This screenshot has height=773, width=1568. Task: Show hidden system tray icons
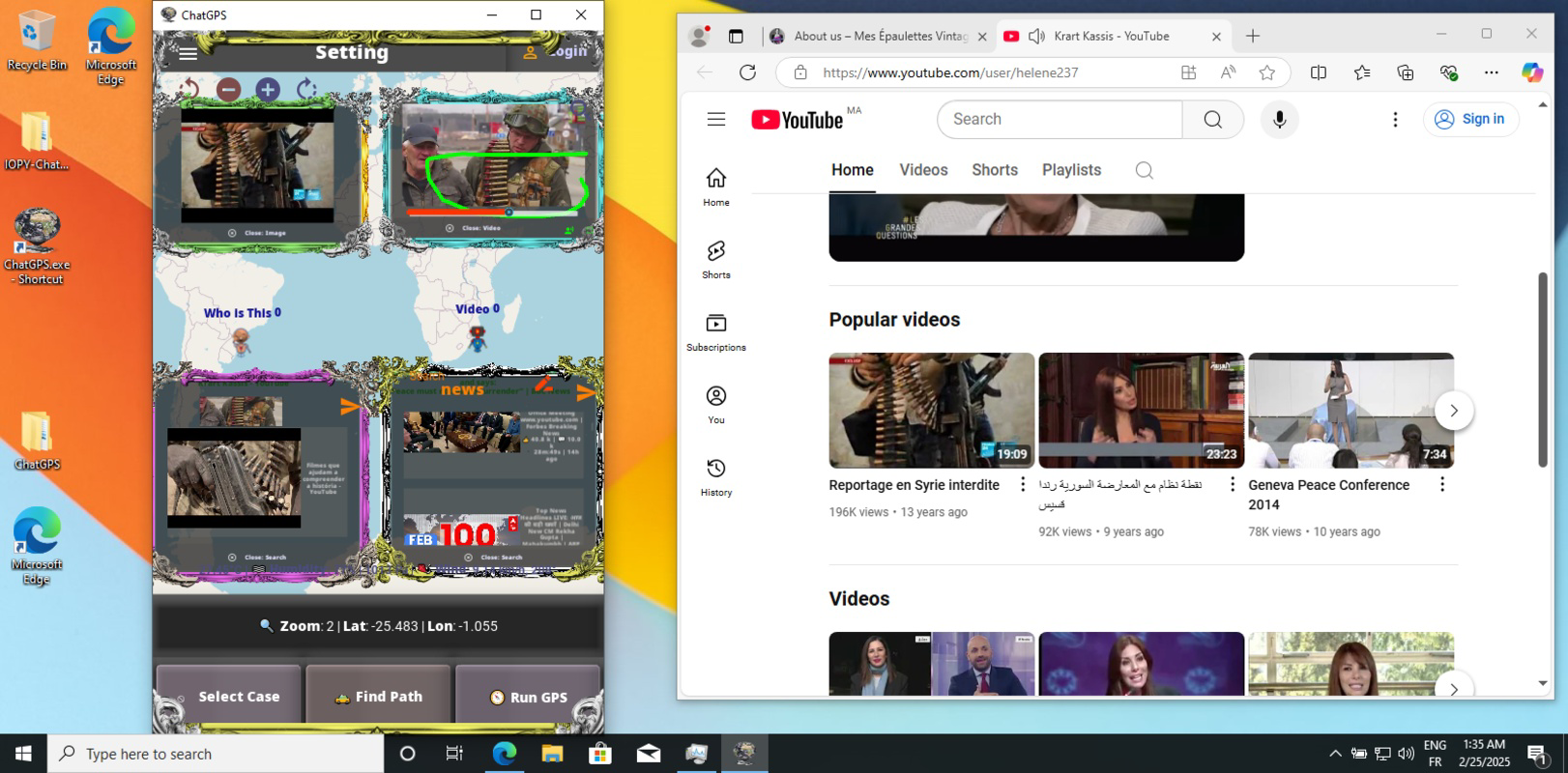pos(1335,754)
